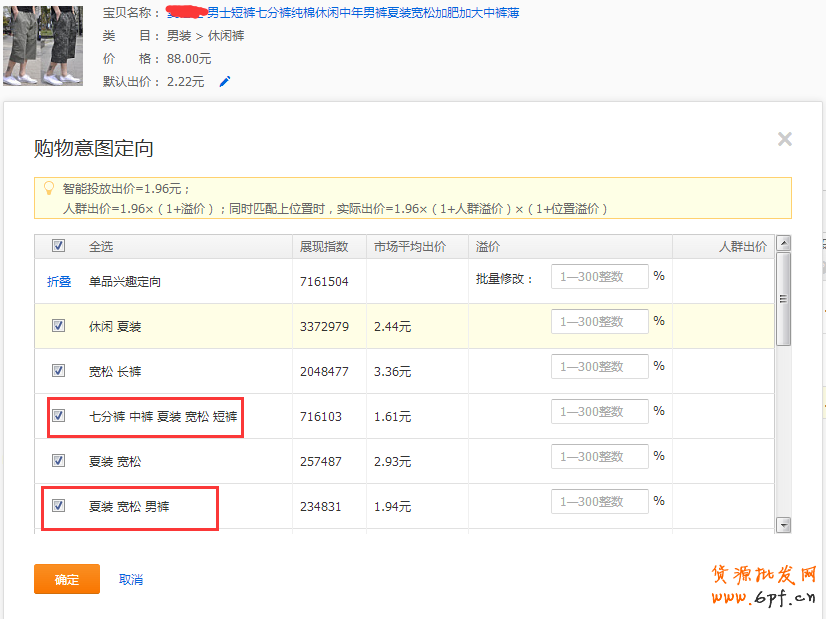Collapse the list via the 折叠 link

[x=59, y=282]
